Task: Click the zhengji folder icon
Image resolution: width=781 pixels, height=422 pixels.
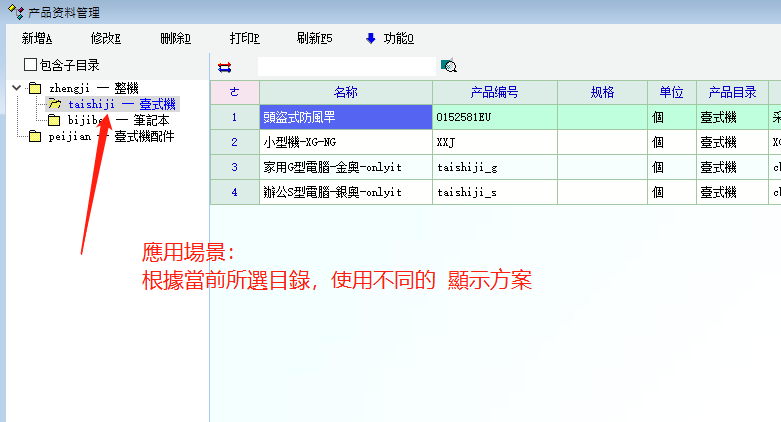Action: (35, 89)
